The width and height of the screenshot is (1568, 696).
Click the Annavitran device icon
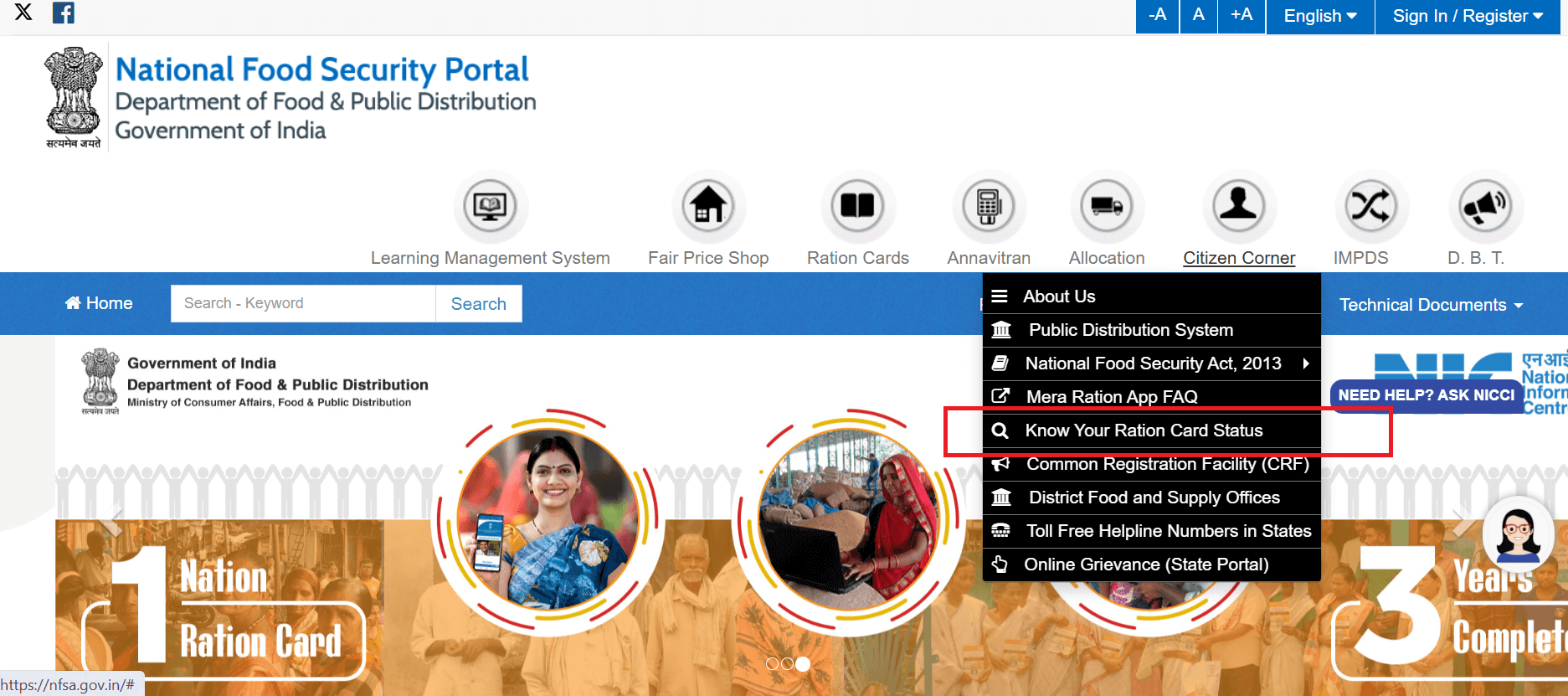[989, 207]
